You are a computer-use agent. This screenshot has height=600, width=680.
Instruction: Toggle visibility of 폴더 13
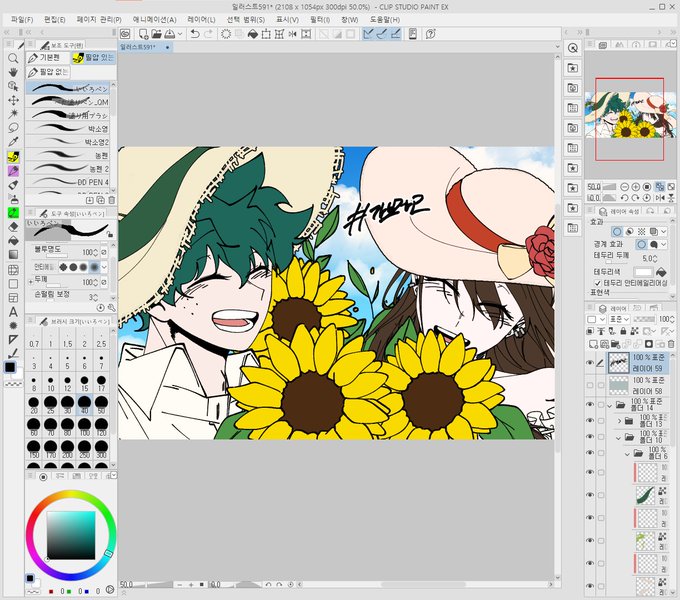pos(590,421)
